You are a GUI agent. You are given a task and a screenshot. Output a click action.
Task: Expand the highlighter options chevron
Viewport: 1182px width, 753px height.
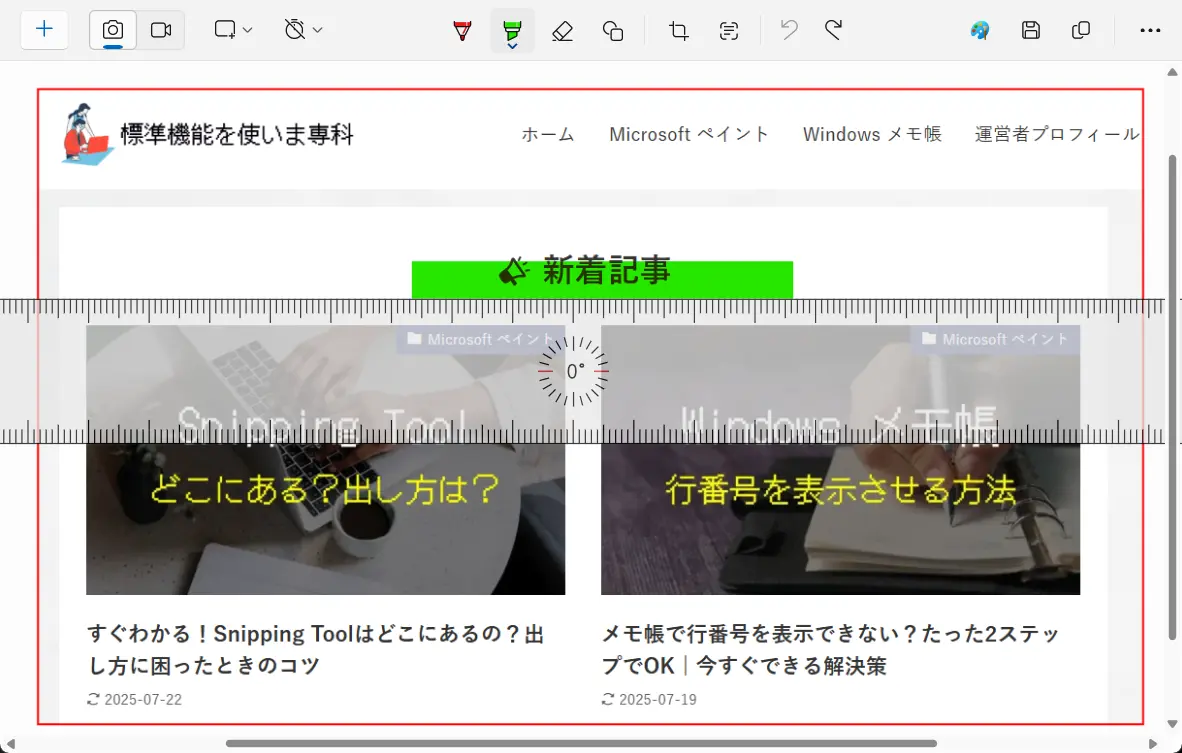pyautogui.click(x=512, y=47)
